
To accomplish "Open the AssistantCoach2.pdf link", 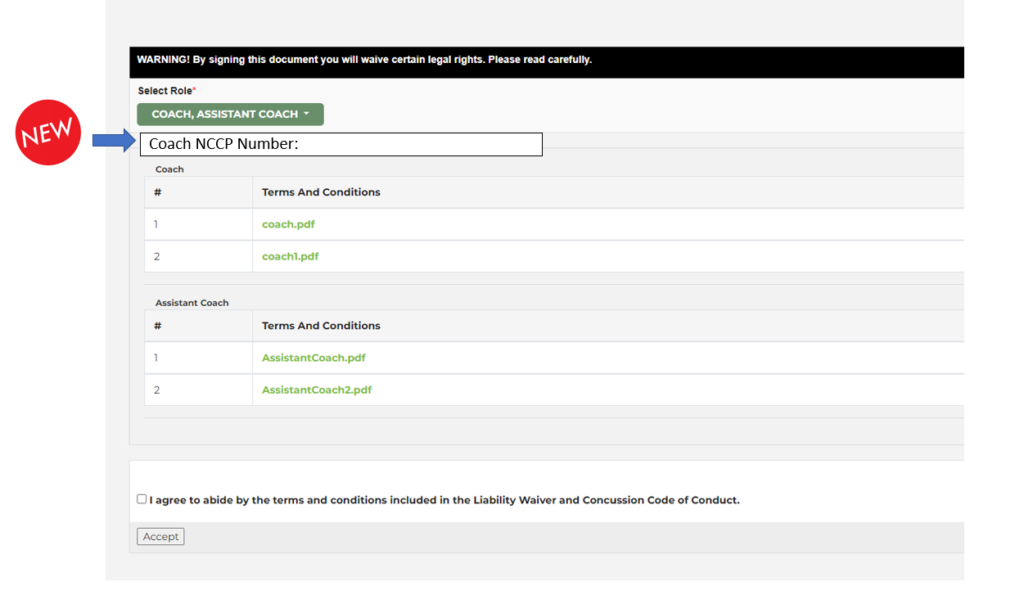I will point(316,390).
